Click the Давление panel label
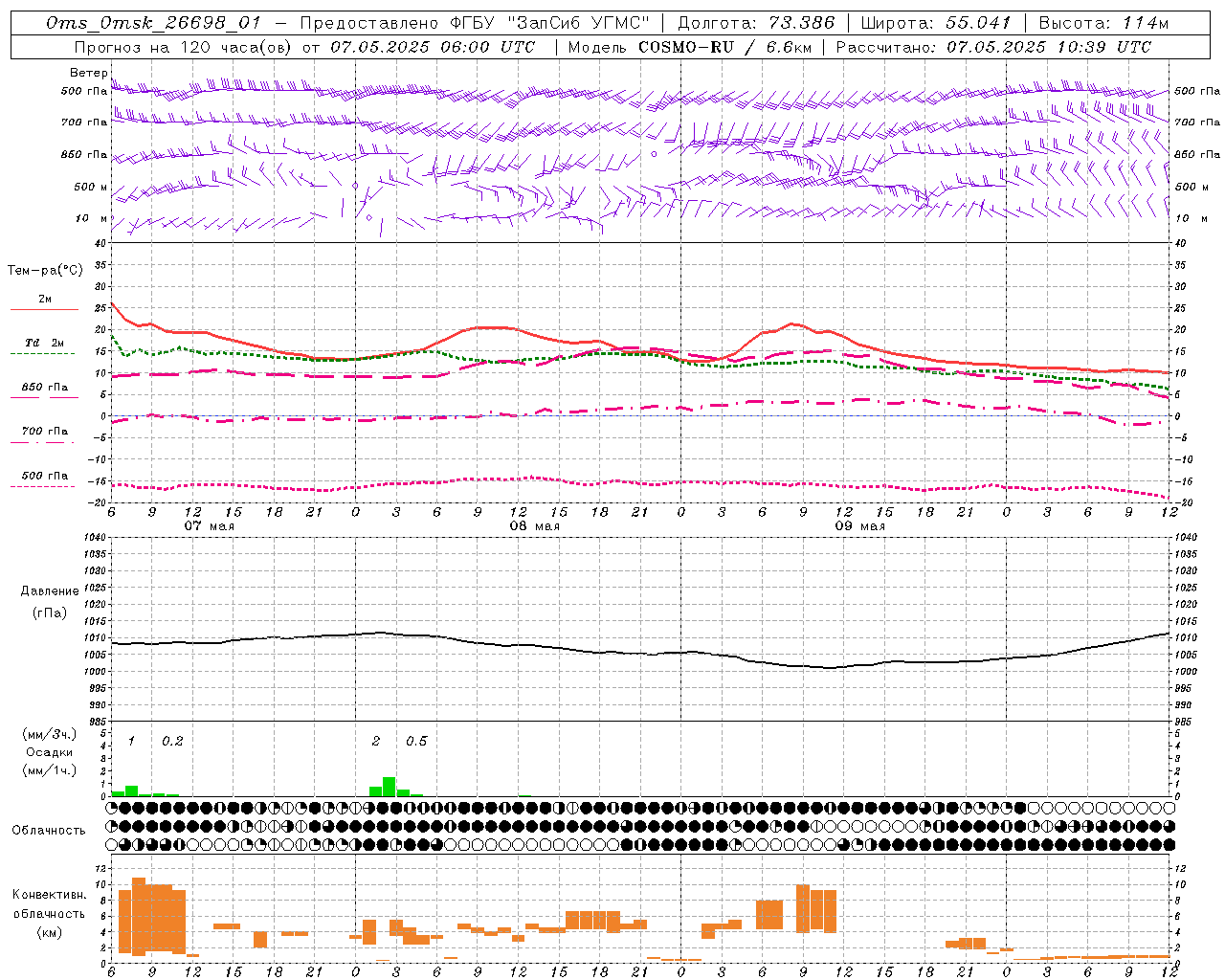 pos(50,591)
